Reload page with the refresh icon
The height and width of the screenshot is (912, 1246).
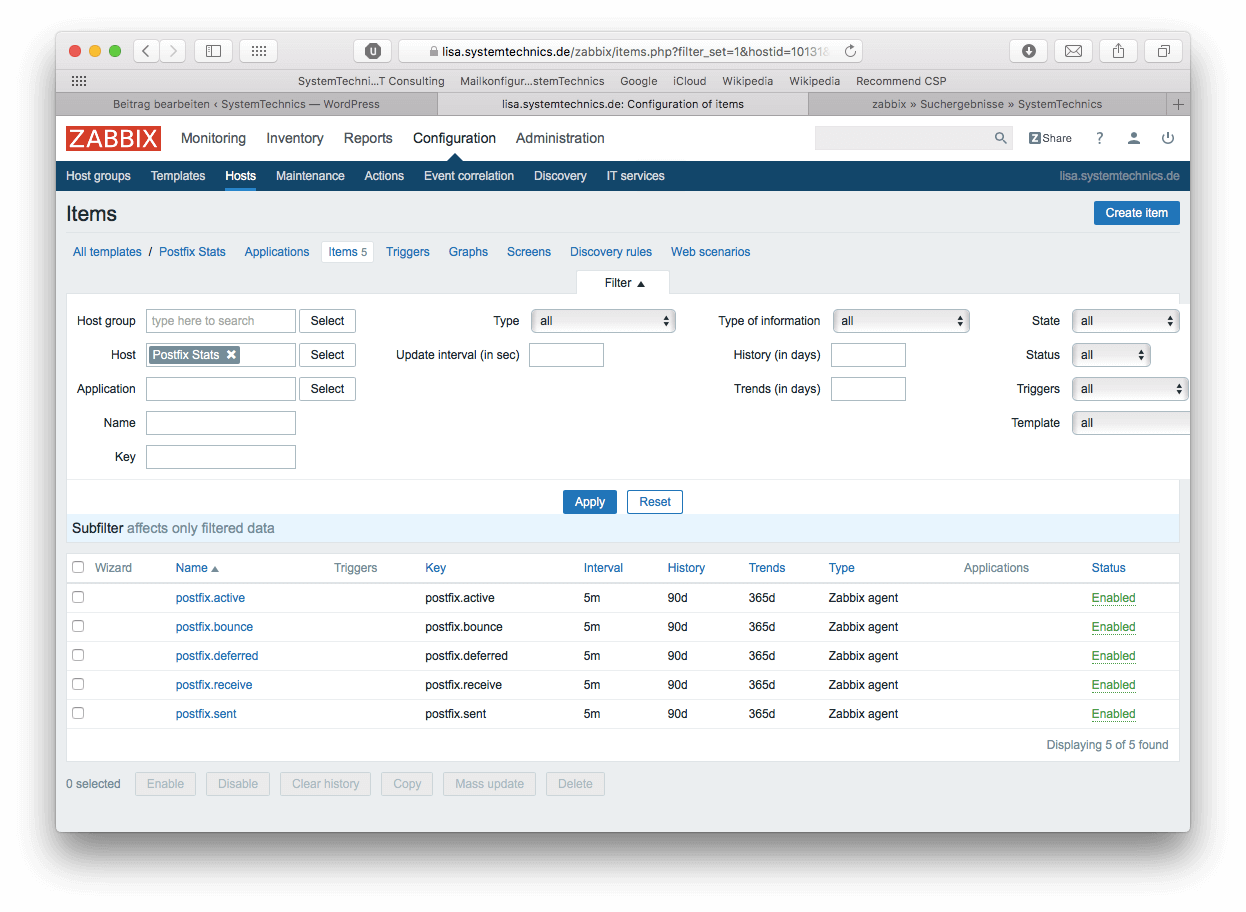851,51
